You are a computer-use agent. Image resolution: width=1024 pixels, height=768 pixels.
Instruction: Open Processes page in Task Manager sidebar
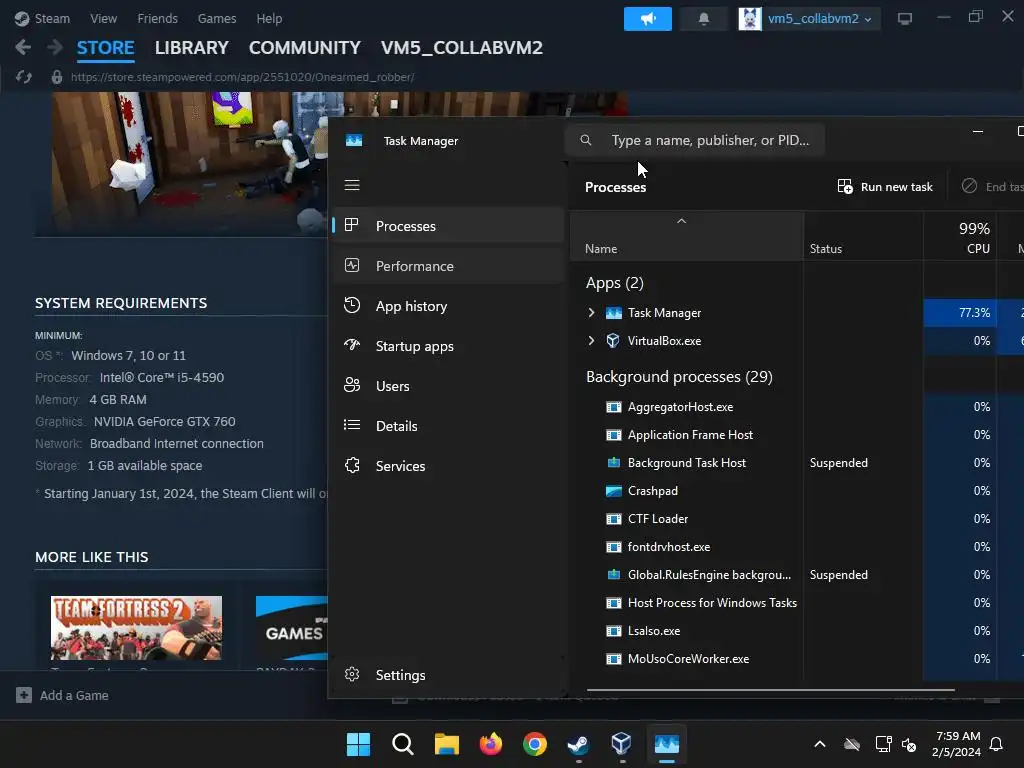click(449, 226)
